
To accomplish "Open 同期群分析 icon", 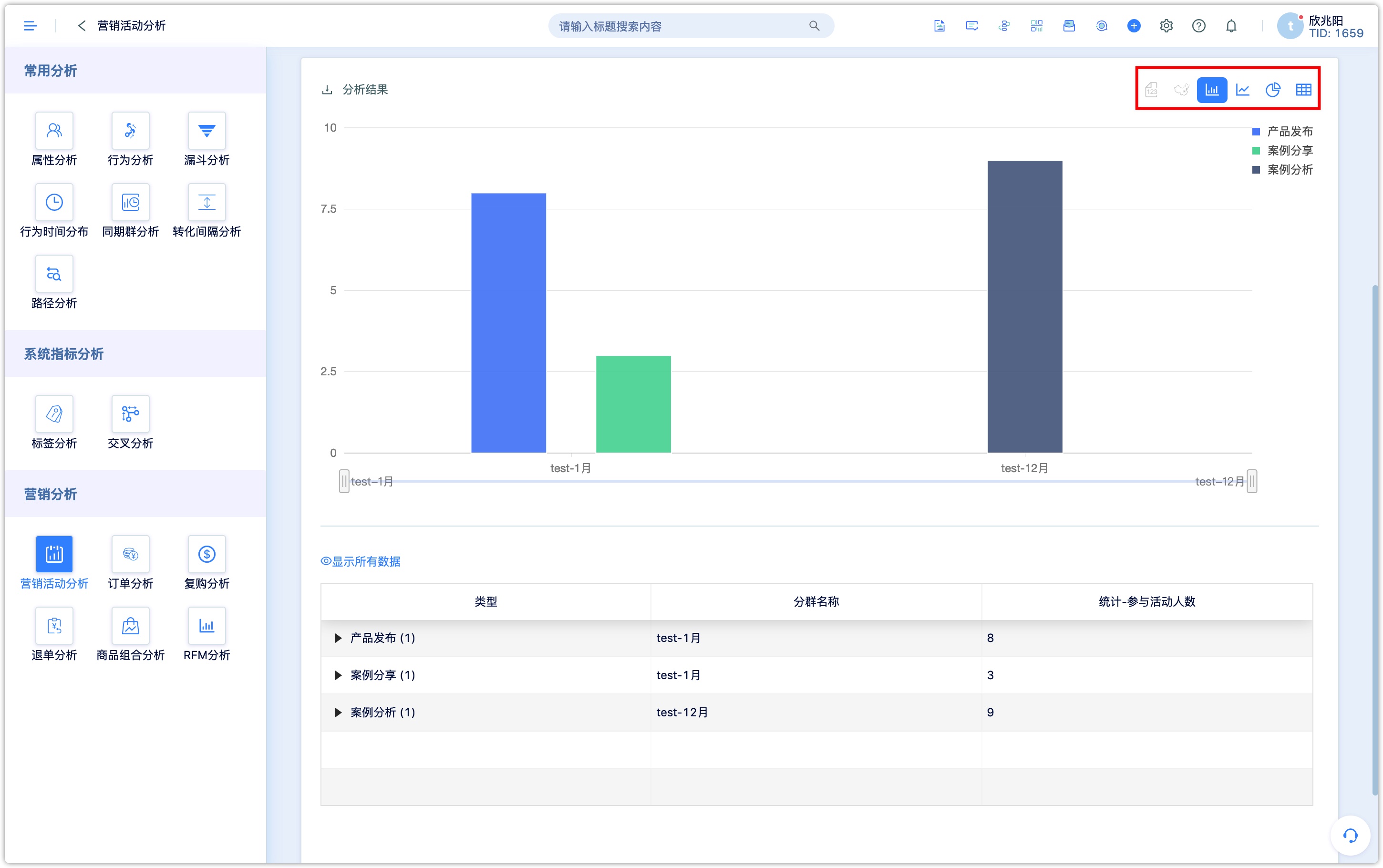I will (x=130, y=202).
